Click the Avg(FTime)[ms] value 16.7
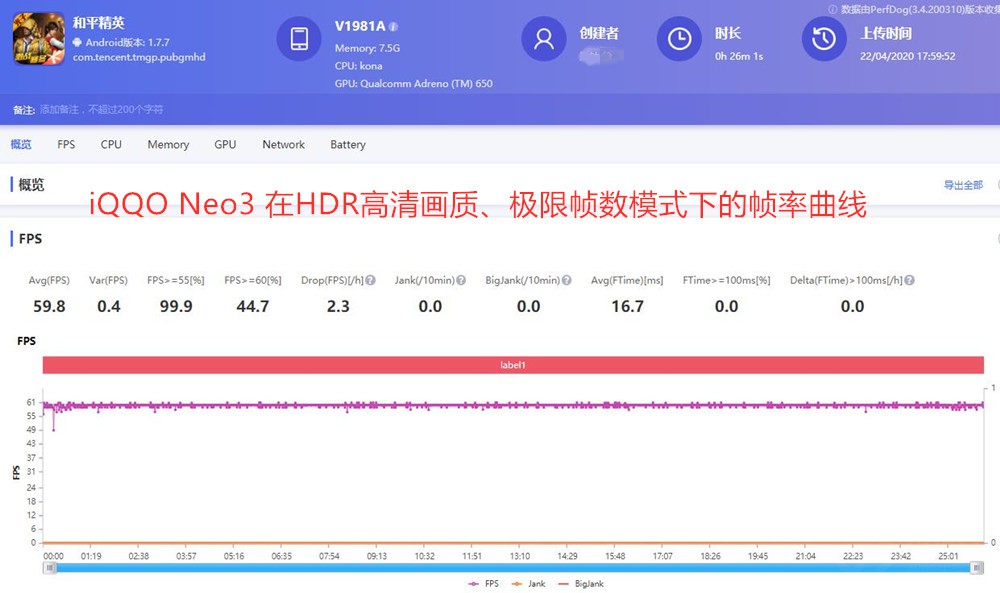 [x=628, y=307]
